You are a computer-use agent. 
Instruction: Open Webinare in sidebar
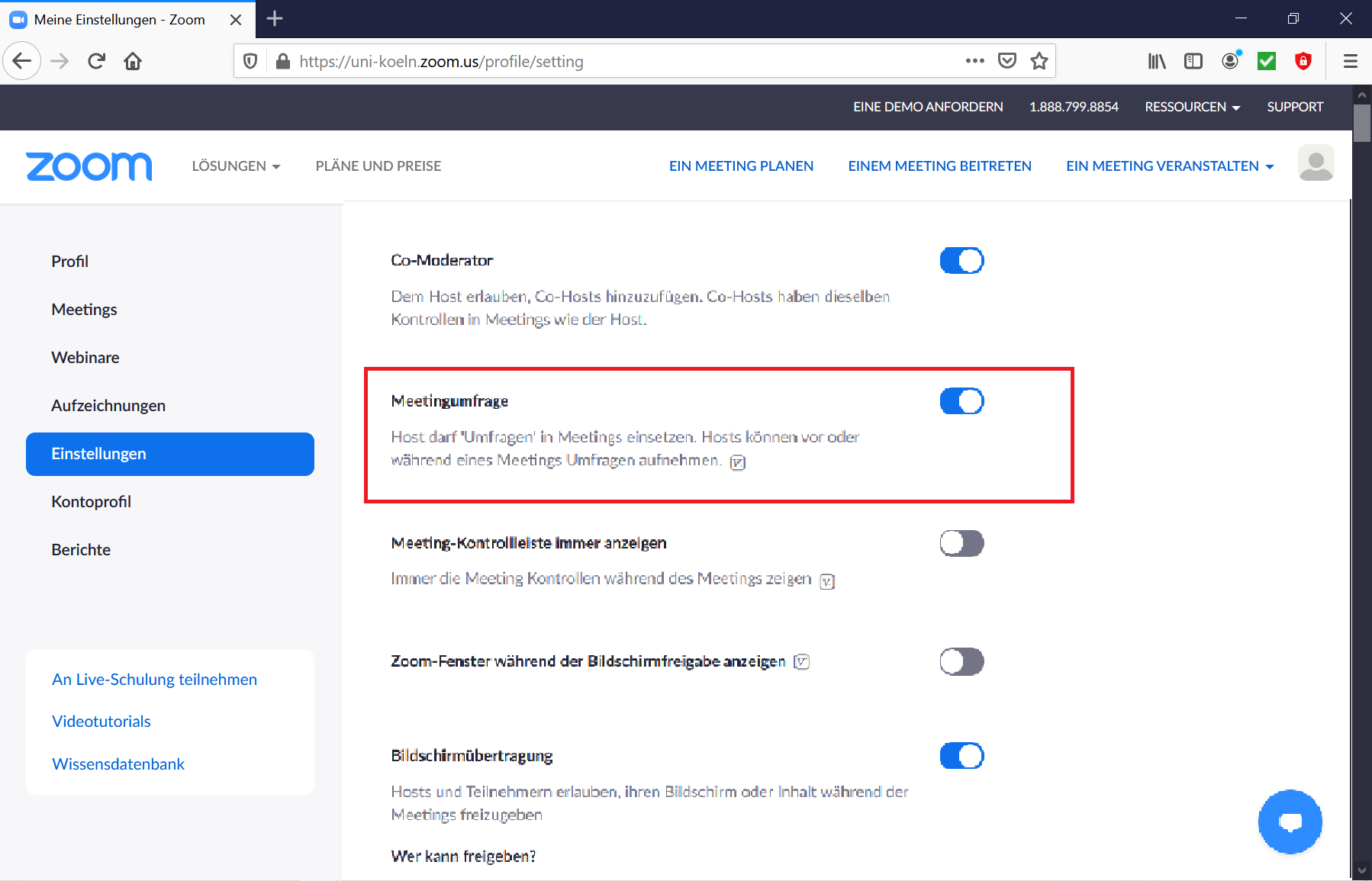coord(85,358)
